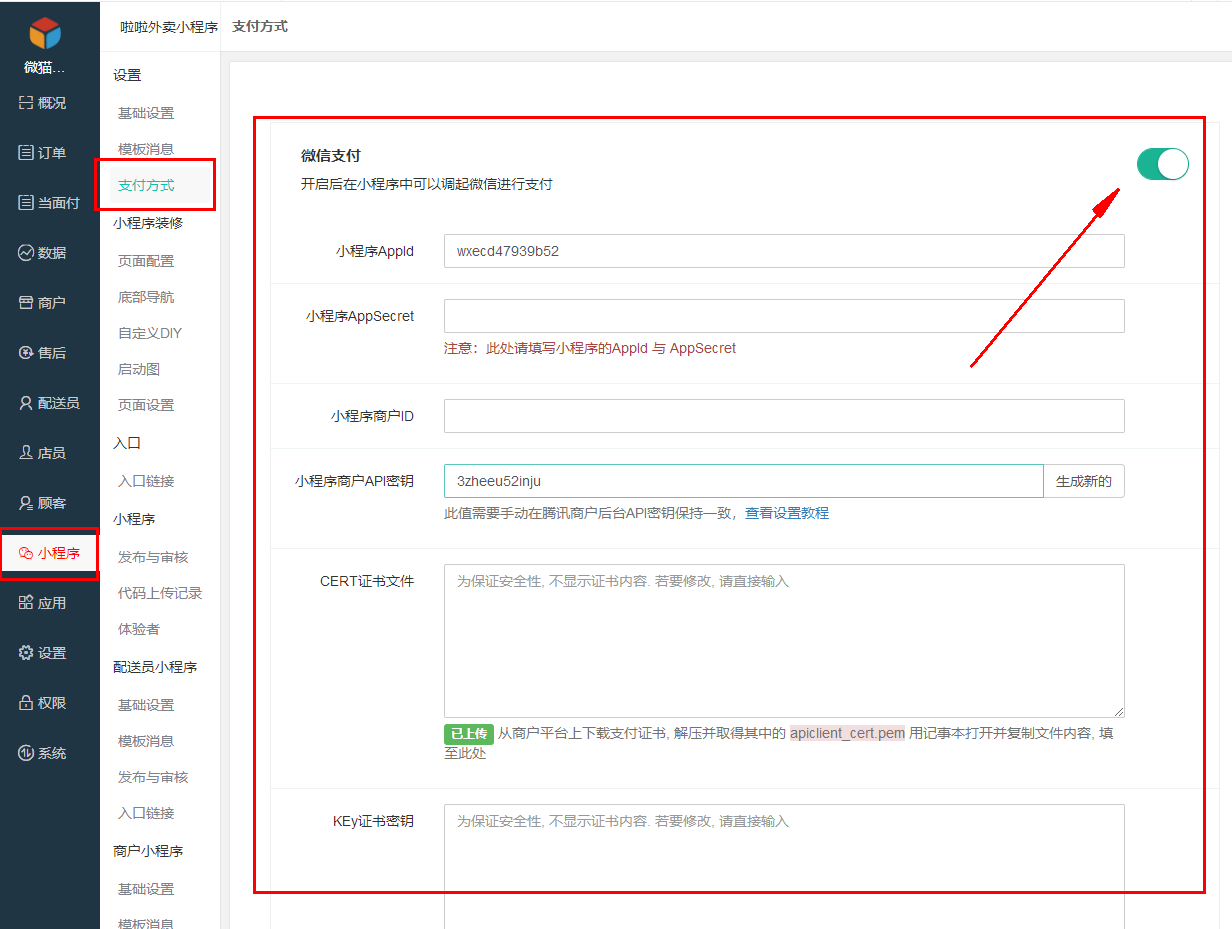This screenshot has width=1232, height=929.
Task: Open 模板消息 under 配送员小程序
Action: coord(146,741)
